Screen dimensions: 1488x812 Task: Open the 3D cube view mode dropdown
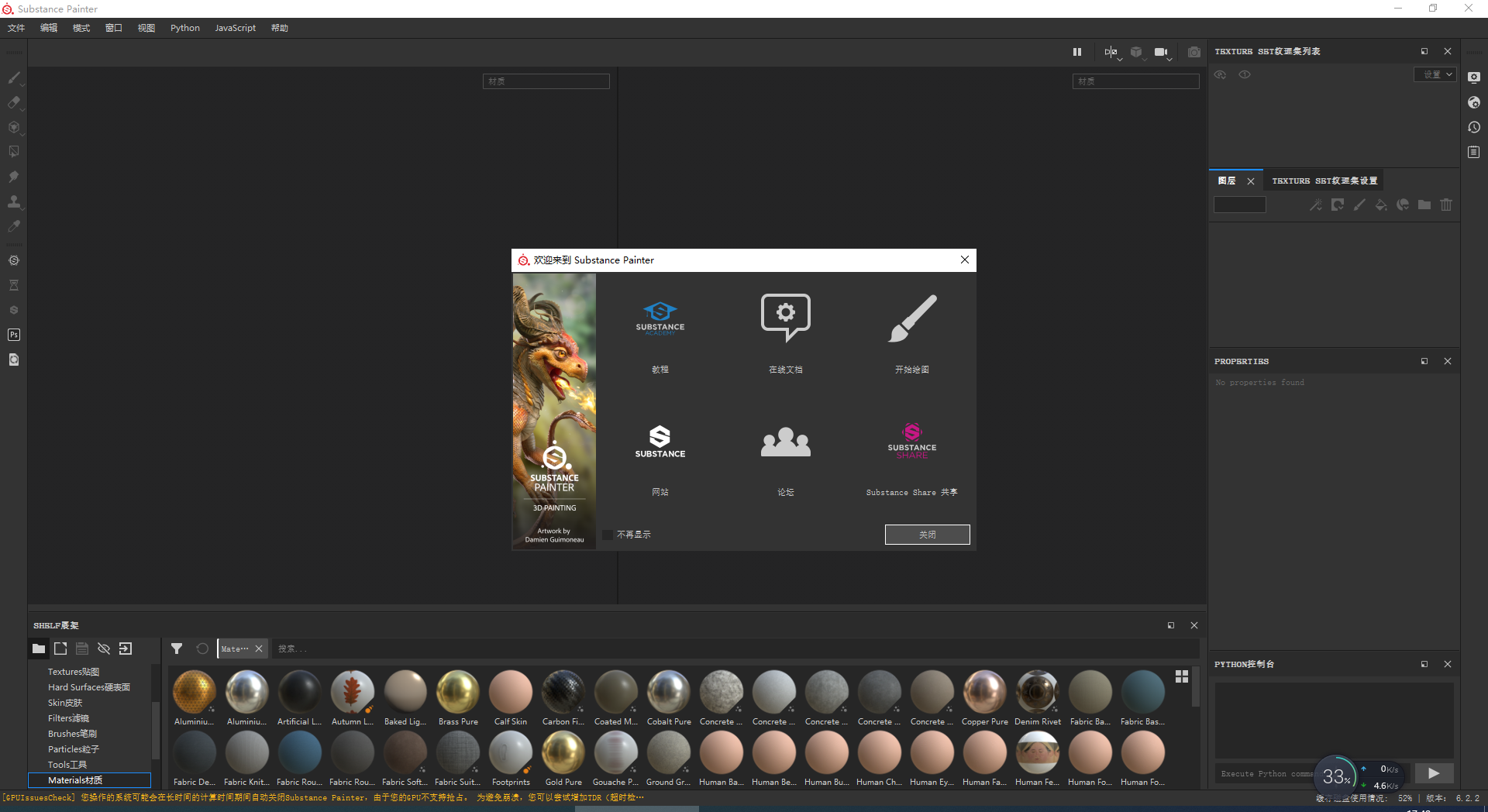pyautogui.click(x=1137, y=53)
